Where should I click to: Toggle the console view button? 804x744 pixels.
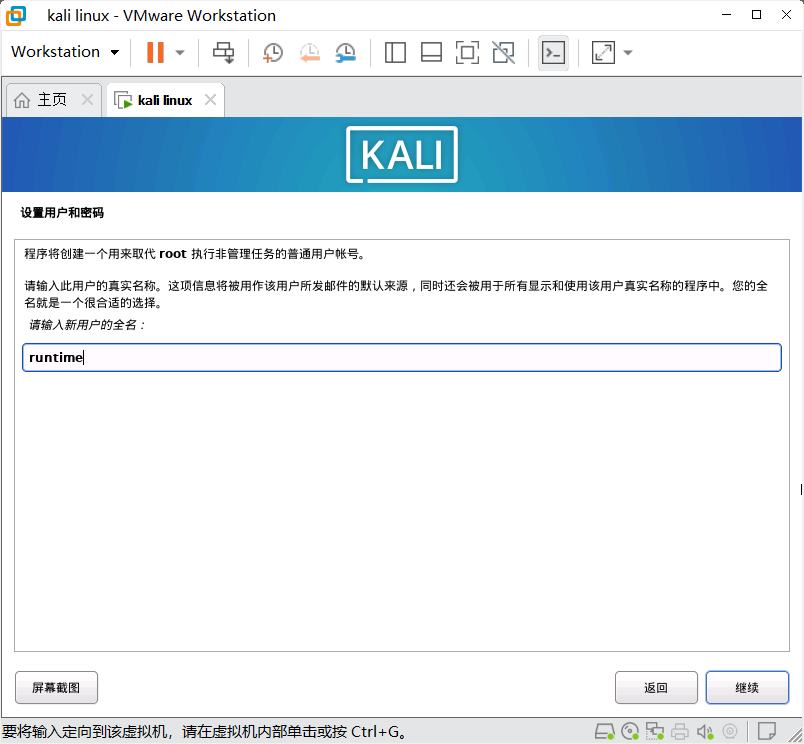[553, 52]
